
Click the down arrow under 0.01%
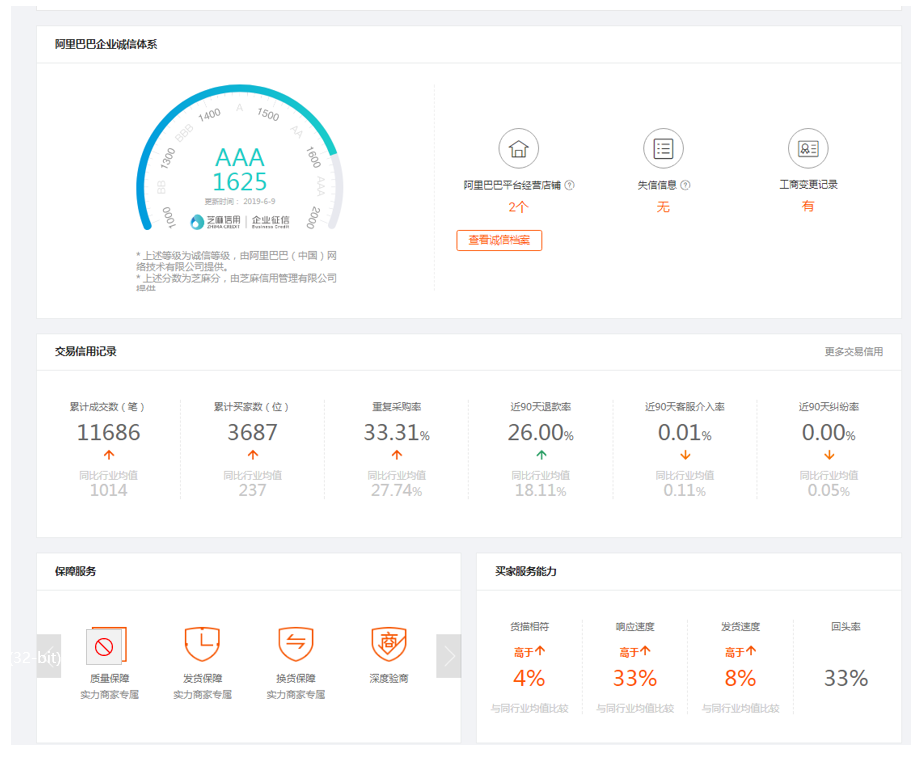pyautogui.click(x=685, y=455)
